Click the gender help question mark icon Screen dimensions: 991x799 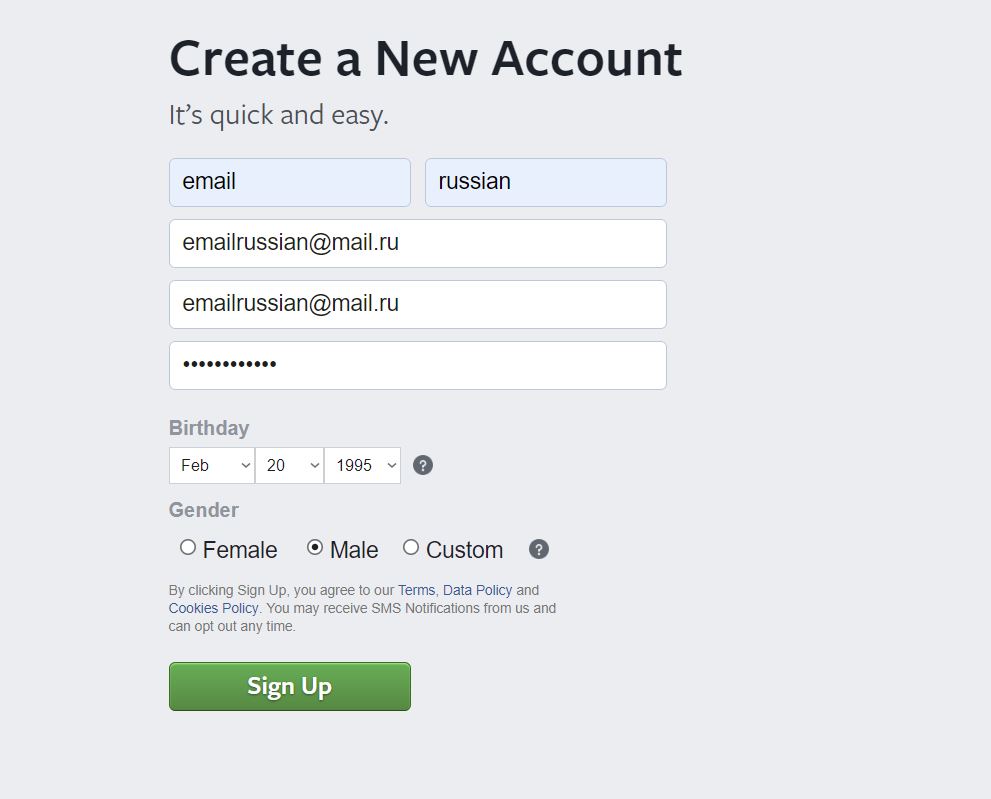pyautogui.click(x=538, y=549)
